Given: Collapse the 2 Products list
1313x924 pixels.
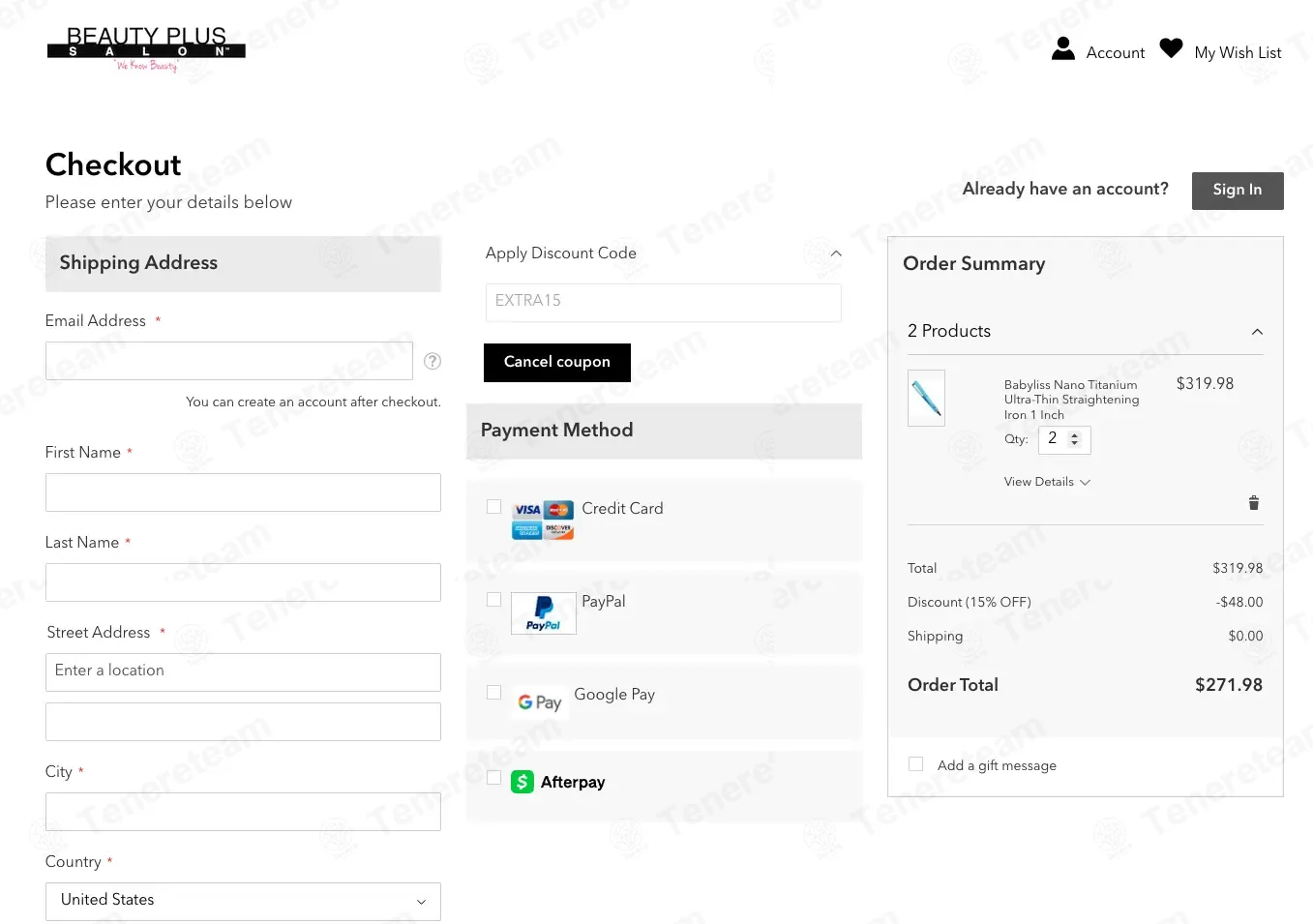Looking at the screenshot, I should point(1257,332).
